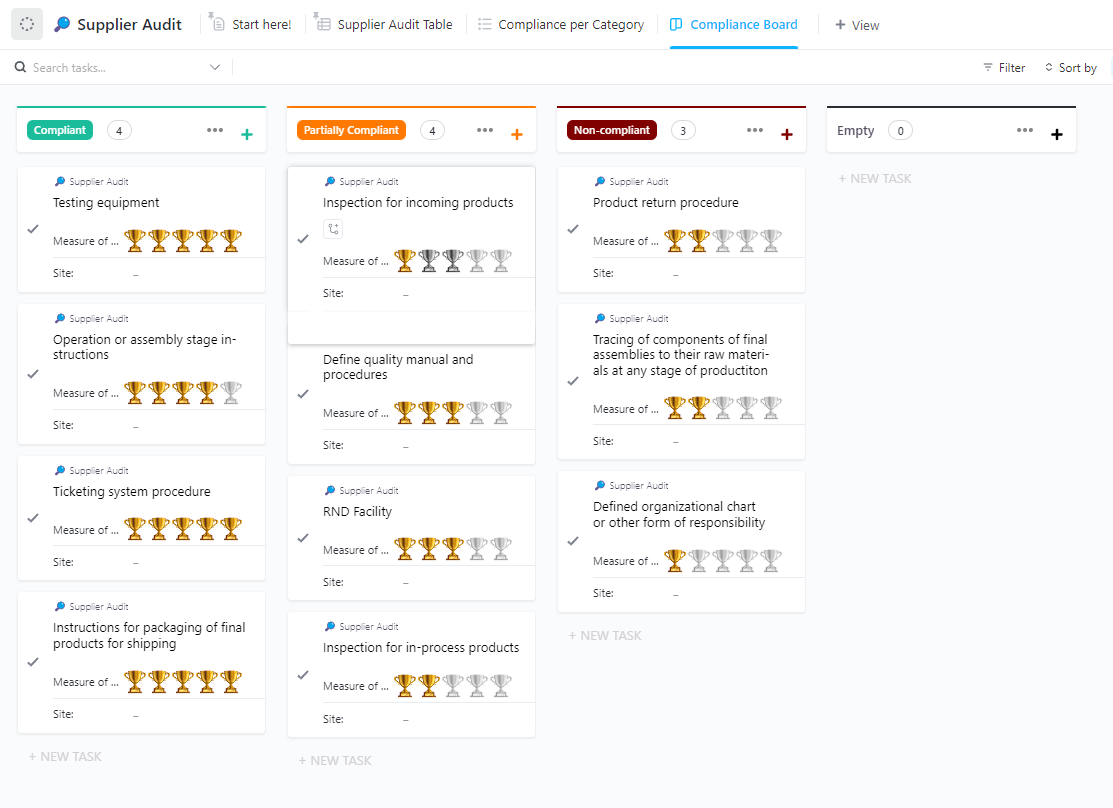
Task: Click the Site field on Defined organizational chart card
Action: click(604, 592)
